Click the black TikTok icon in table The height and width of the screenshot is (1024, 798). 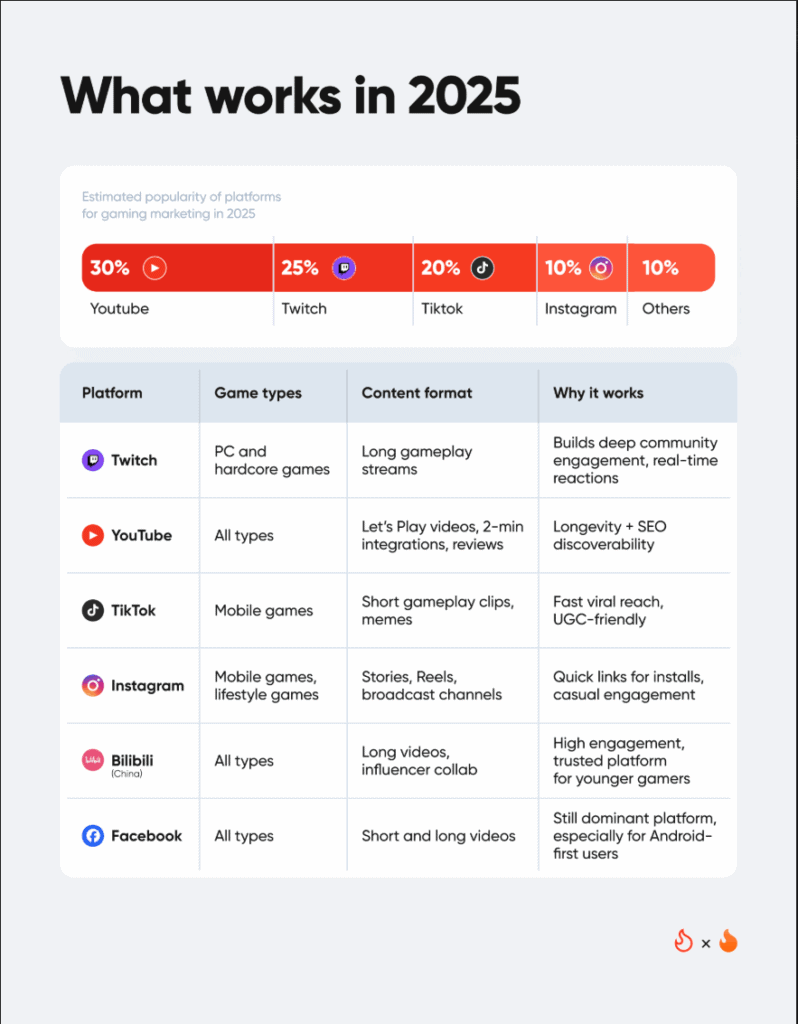(x=93, y=610)
